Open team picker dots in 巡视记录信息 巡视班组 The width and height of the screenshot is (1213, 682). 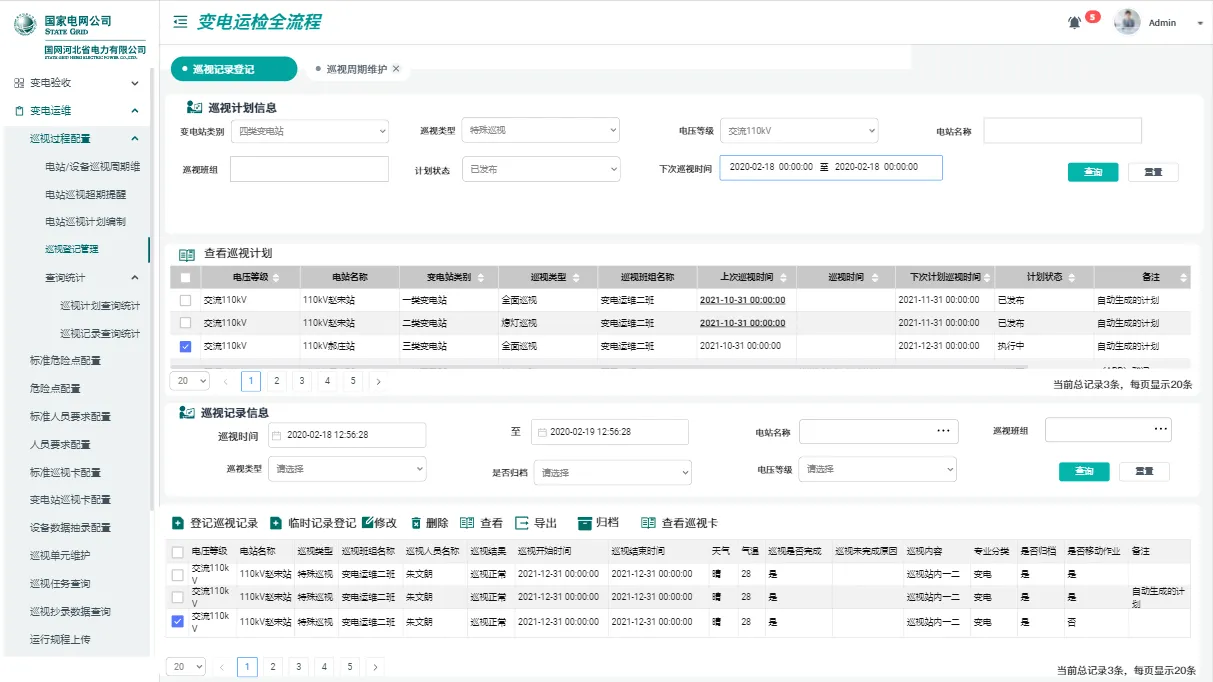coord(1160,429)
